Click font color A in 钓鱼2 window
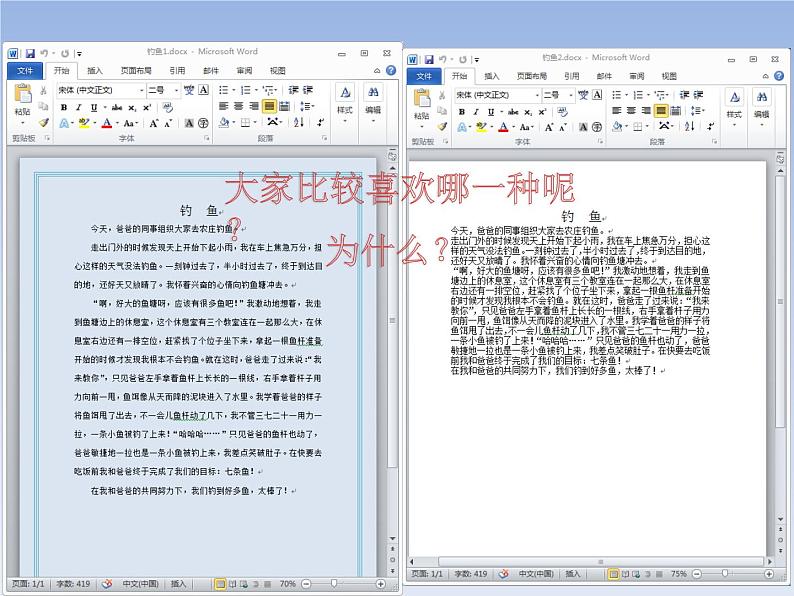This screenshot has width=794, height=596. pos(503,127)
